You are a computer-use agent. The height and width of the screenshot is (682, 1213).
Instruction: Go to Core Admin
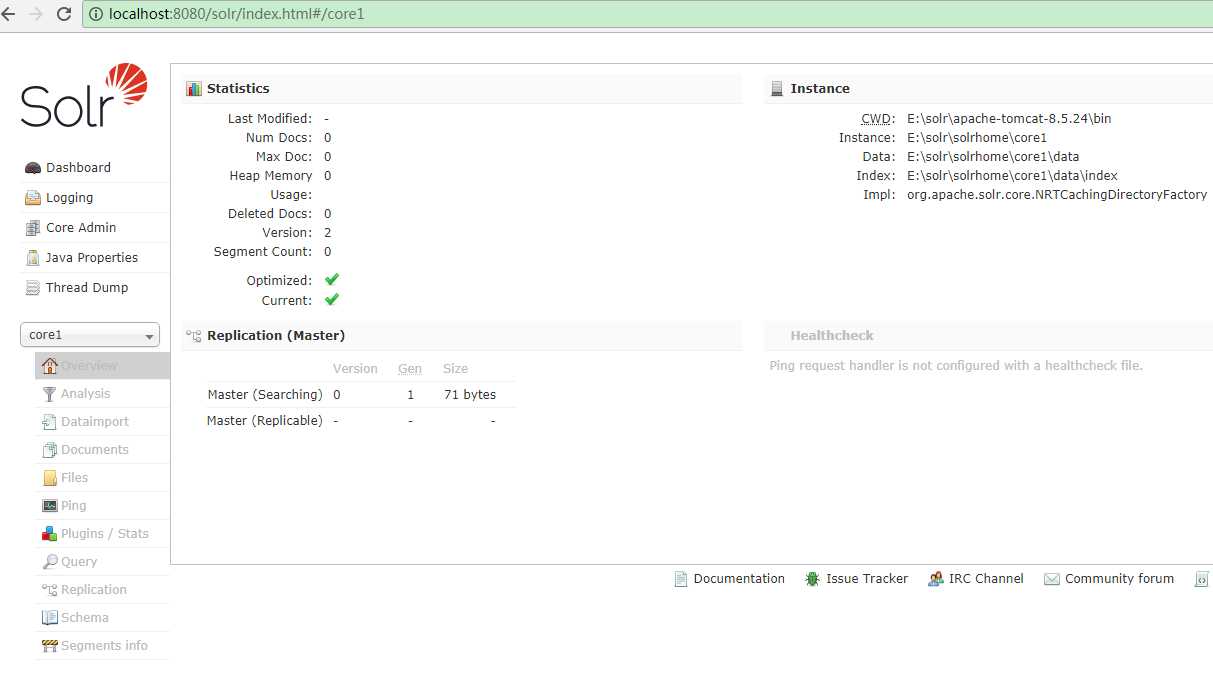coord(95,228)
